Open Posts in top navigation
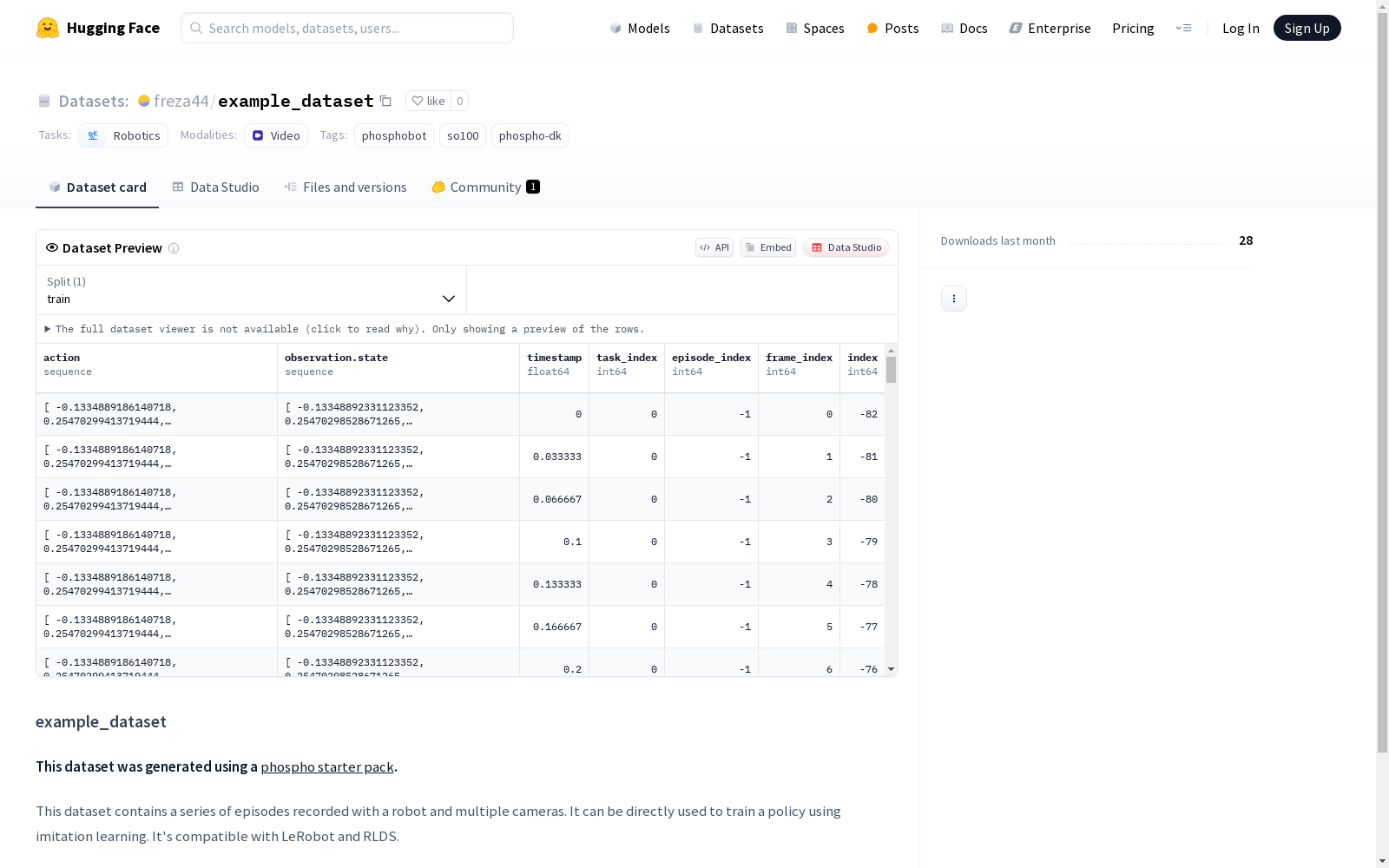1389x868 pixels. pos(892,28)
